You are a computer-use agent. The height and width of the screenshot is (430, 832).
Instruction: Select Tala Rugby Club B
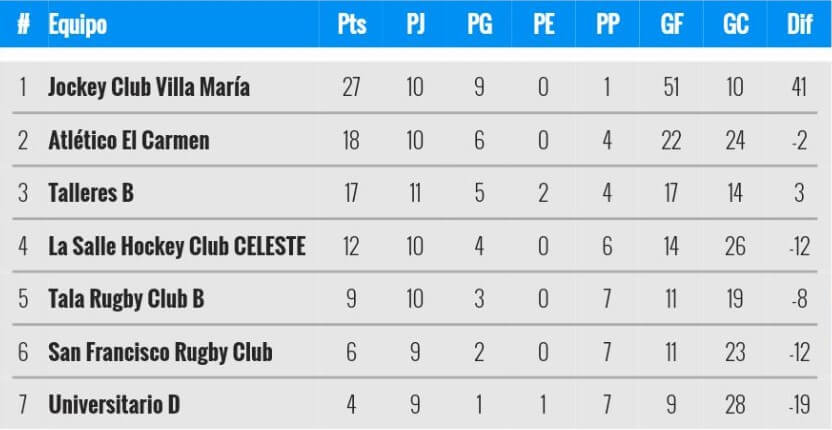(x=126, y=300)
